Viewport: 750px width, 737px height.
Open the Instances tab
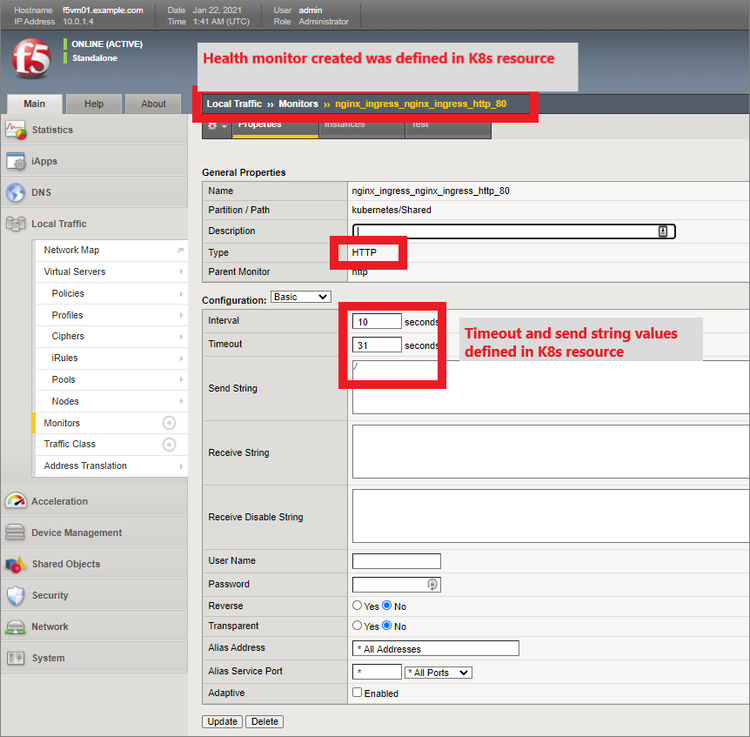click(x=362, y=127)
